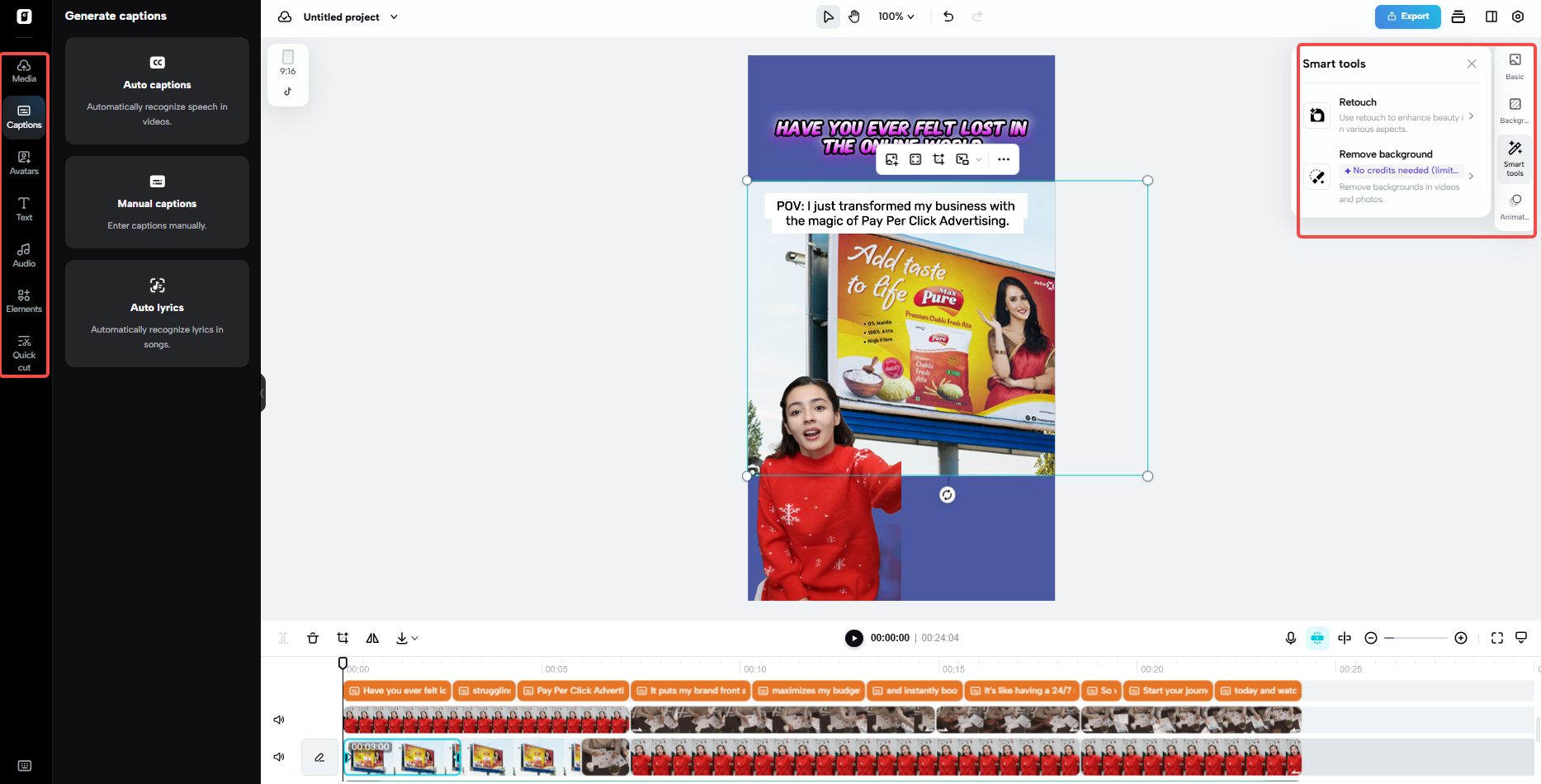Expand the floating toolbar layout dropdown arrow
The width and height of the screenshot is (1541, 784).
click(979, 159)
